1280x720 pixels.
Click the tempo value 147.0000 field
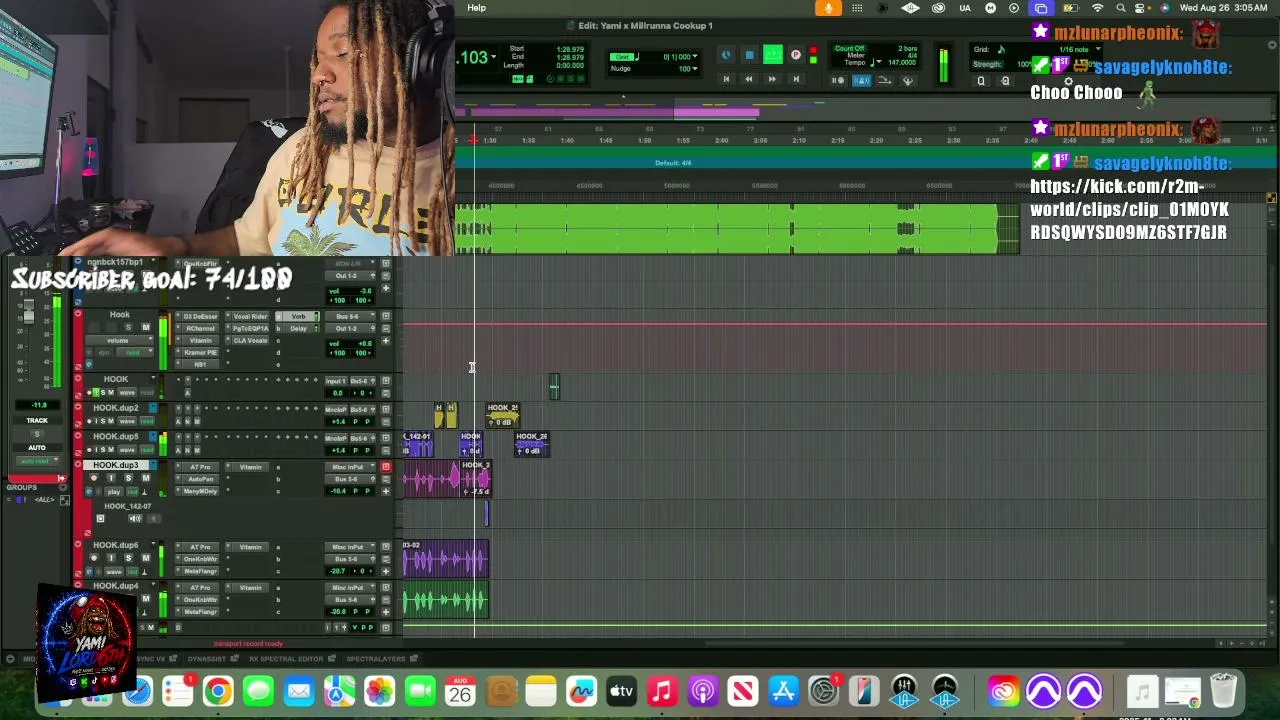(x=901, y=62)
